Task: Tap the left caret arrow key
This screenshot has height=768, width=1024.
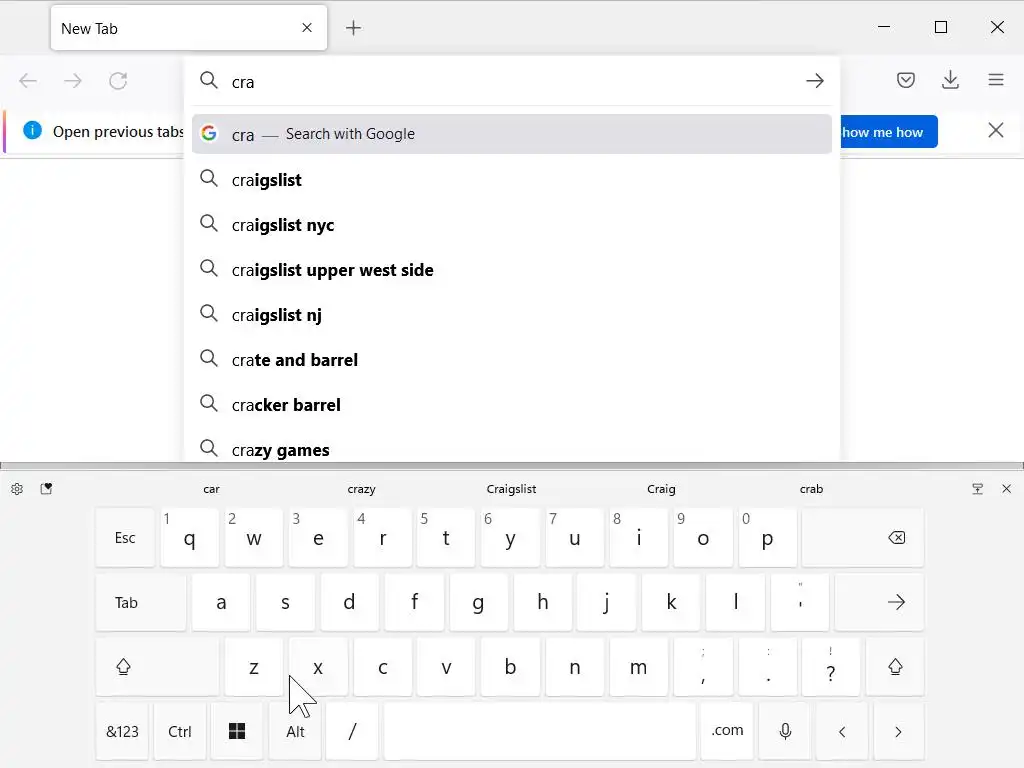Action: (842, 731)
